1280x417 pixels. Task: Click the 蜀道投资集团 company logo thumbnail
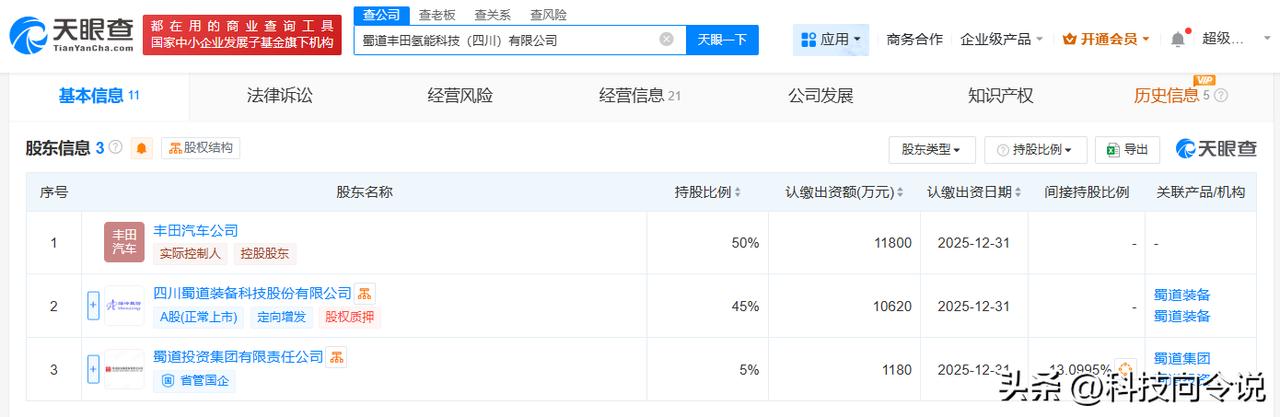tap(124, 369)
